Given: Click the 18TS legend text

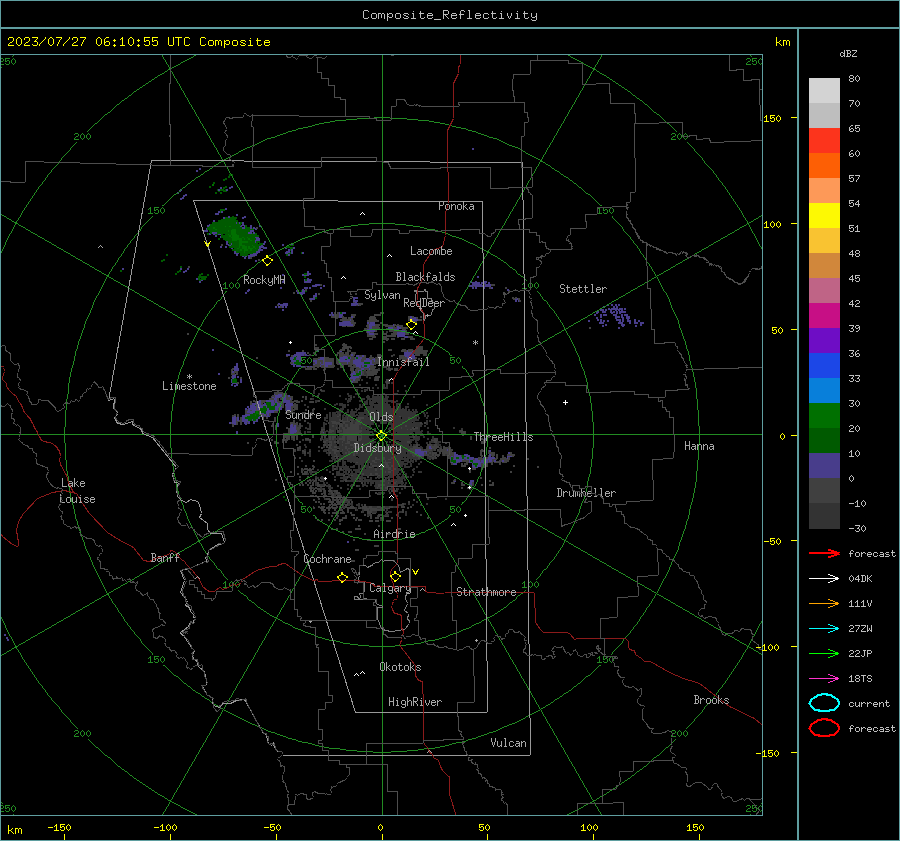Looking at the screenshot, I should (860, 679).
